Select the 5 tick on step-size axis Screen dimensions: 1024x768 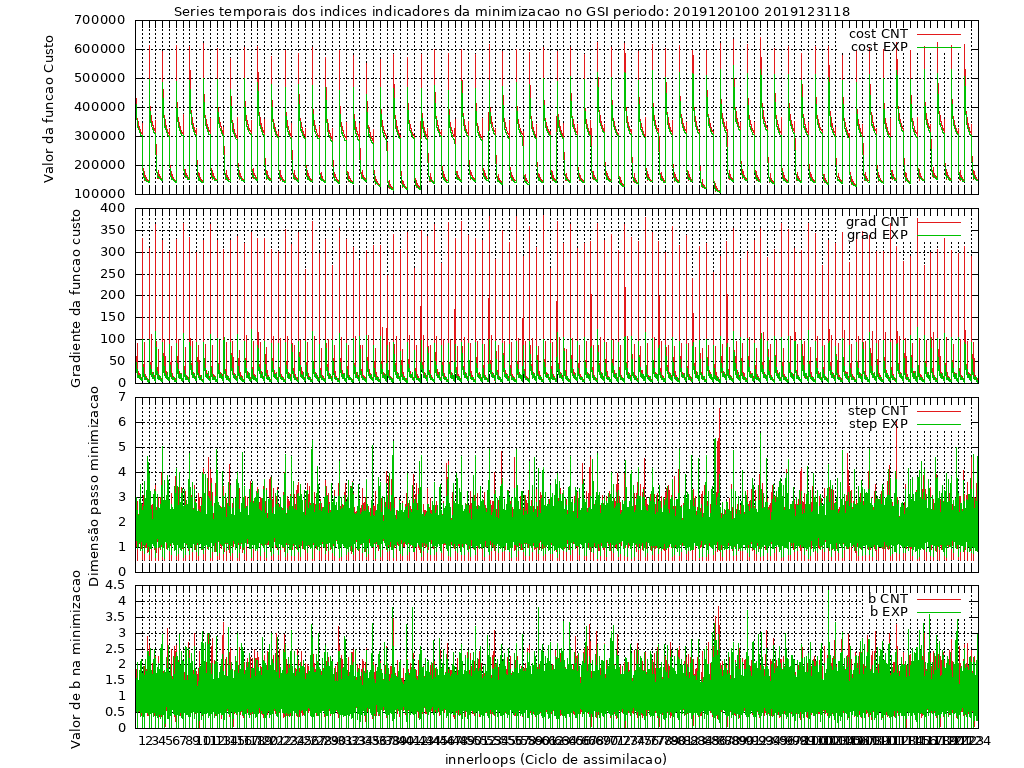[x=121, y=447]
